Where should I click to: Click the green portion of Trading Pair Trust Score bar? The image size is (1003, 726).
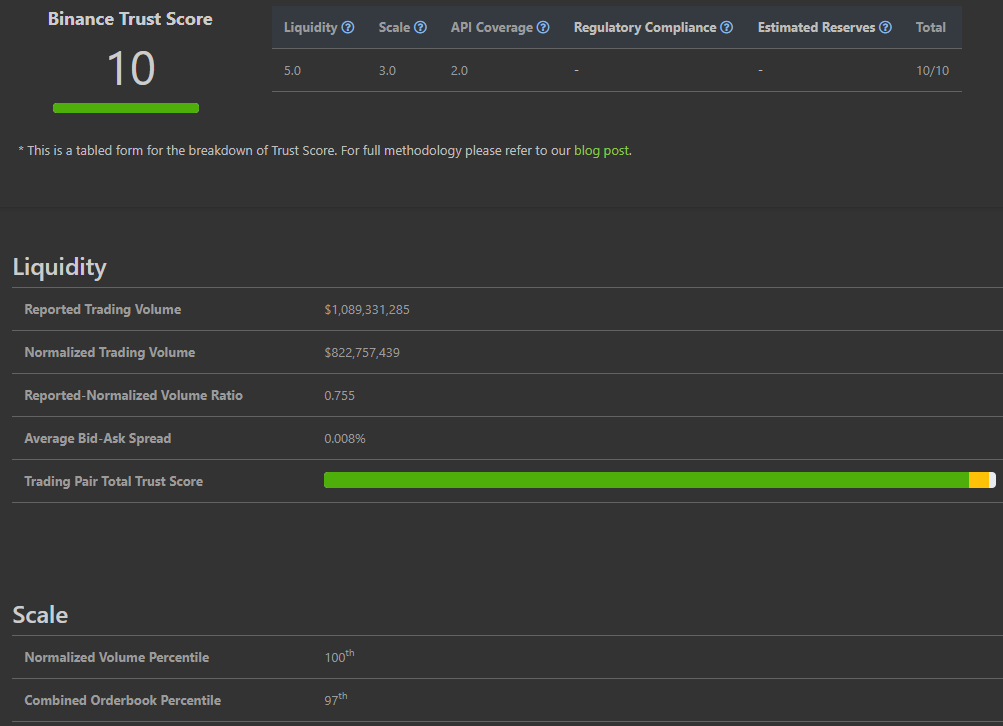[x=645, y=480]
